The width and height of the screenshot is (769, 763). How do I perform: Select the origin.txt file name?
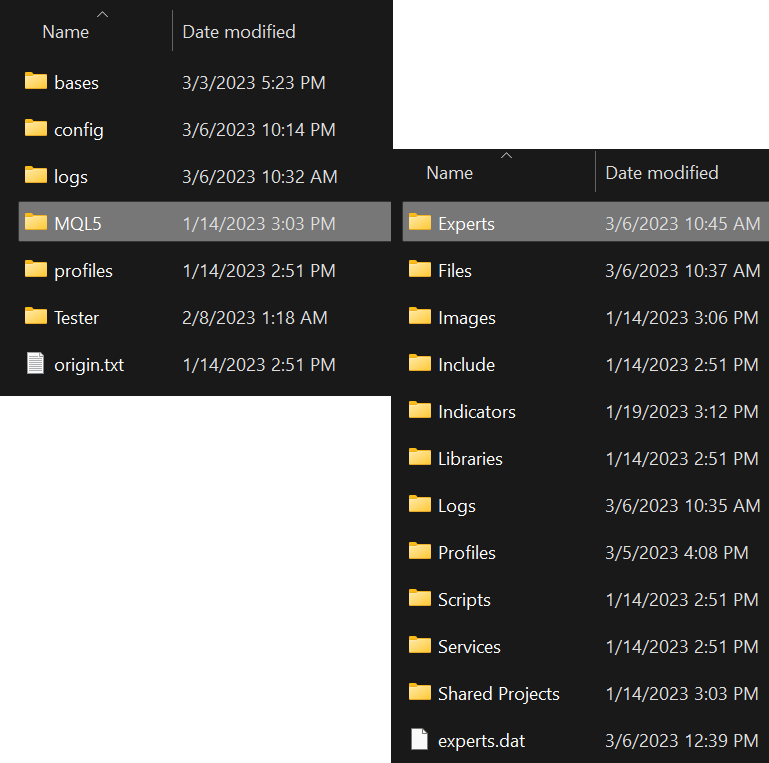click(x=89, y=365)
